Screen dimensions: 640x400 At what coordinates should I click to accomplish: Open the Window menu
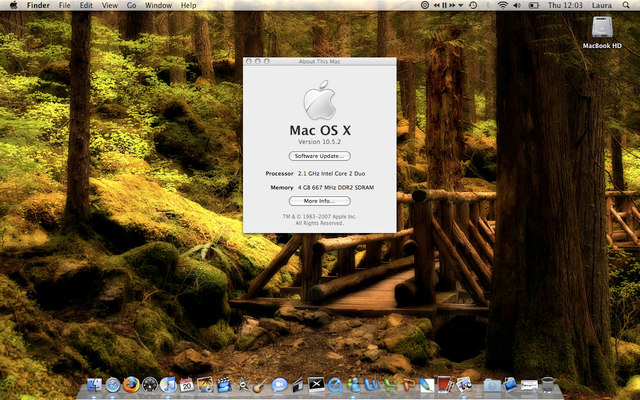tap(158, 6)
